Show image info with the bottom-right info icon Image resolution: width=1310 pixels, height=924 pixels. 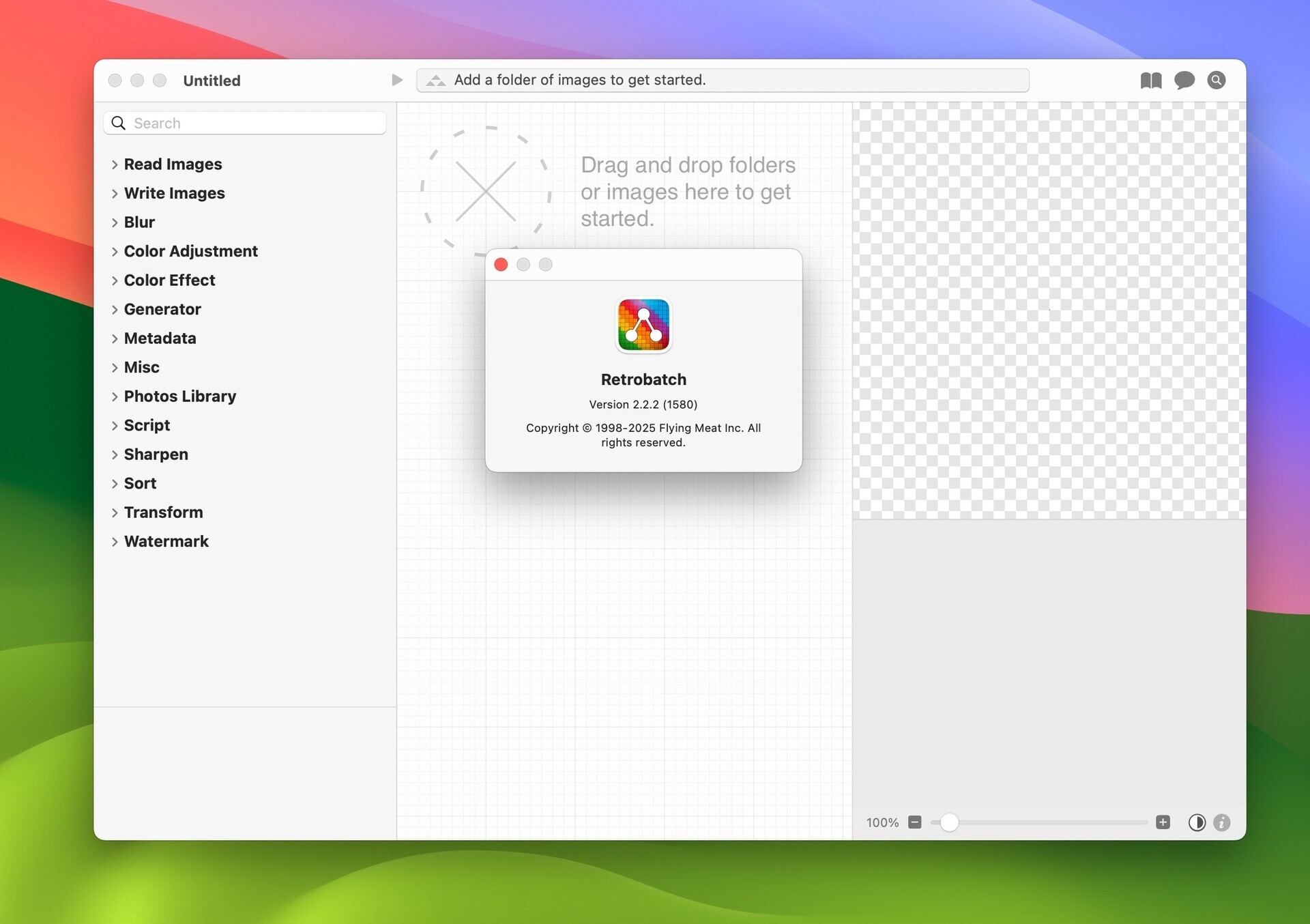click(1221, 822)
